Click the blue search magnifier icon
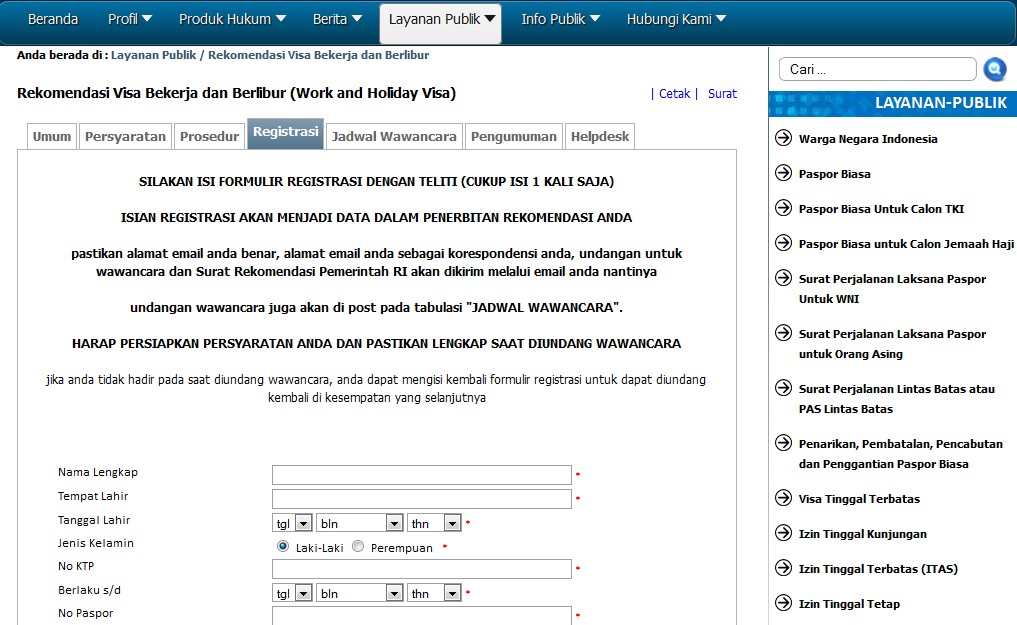This screenshot has height=625, width=1017. pyautogui.click(x=994, y=69)
